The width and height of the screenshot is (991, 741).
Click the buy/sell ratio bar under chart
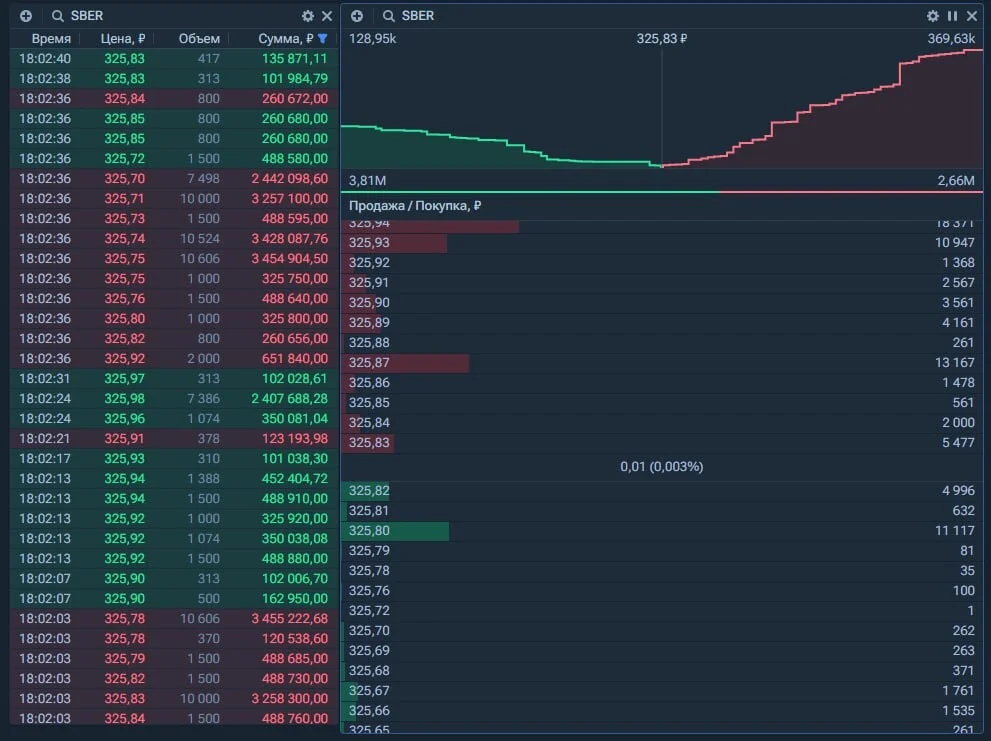click(662, 192)
